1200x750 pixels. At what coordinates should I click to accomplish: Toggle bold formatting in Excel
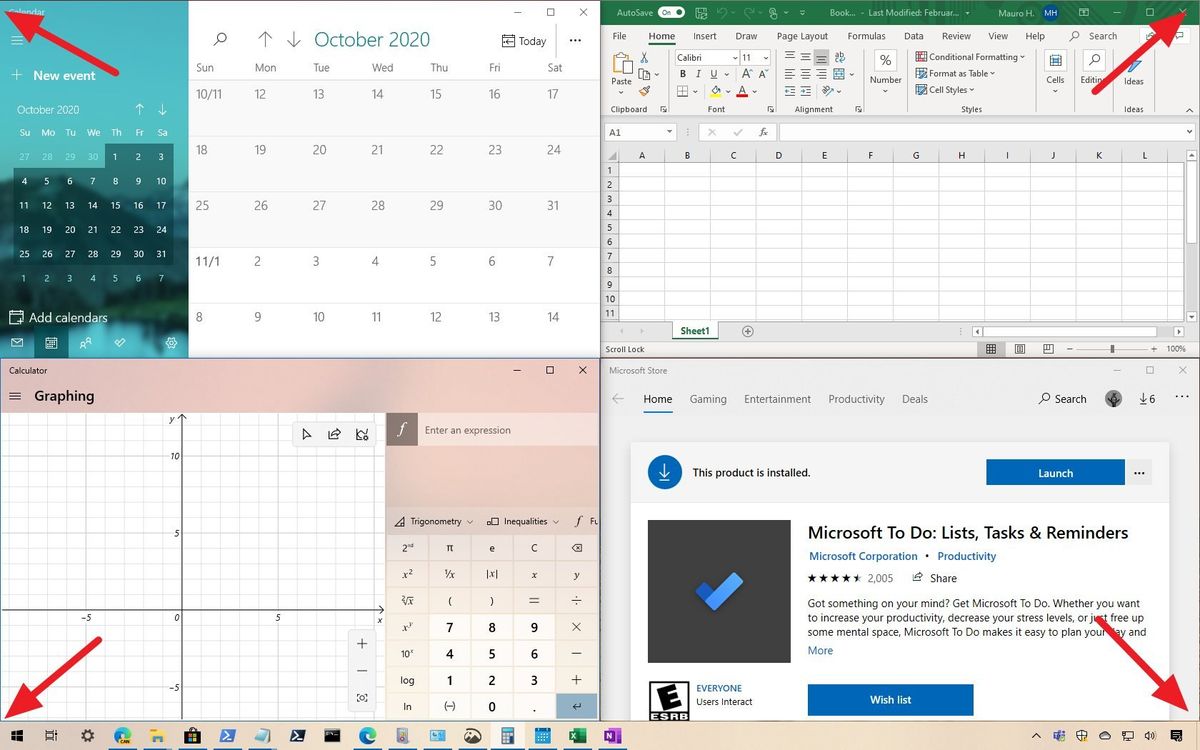pos(682,73)
